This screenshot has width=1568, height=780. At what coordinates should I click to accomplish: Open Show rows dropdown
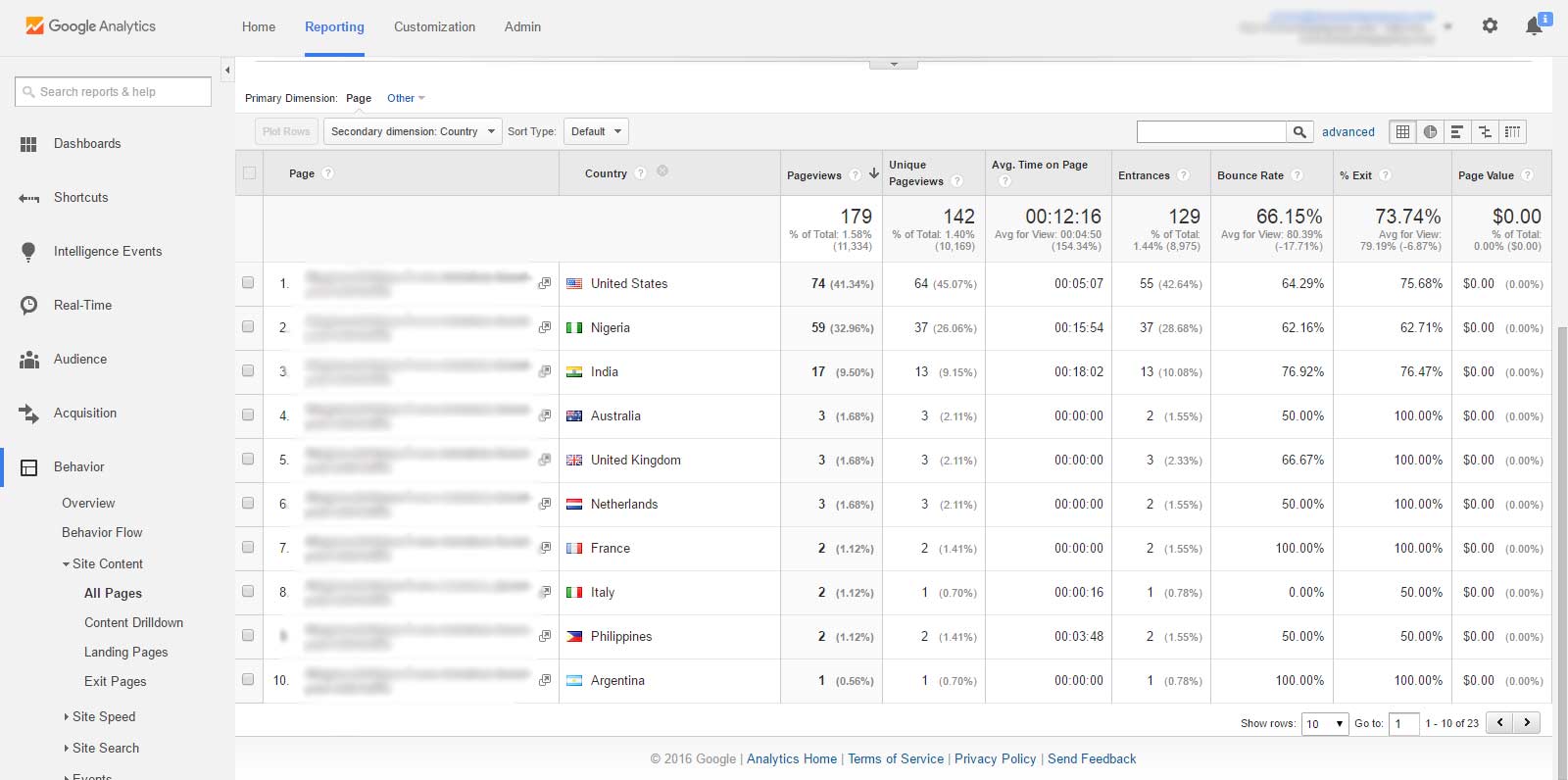(1325, 724)
